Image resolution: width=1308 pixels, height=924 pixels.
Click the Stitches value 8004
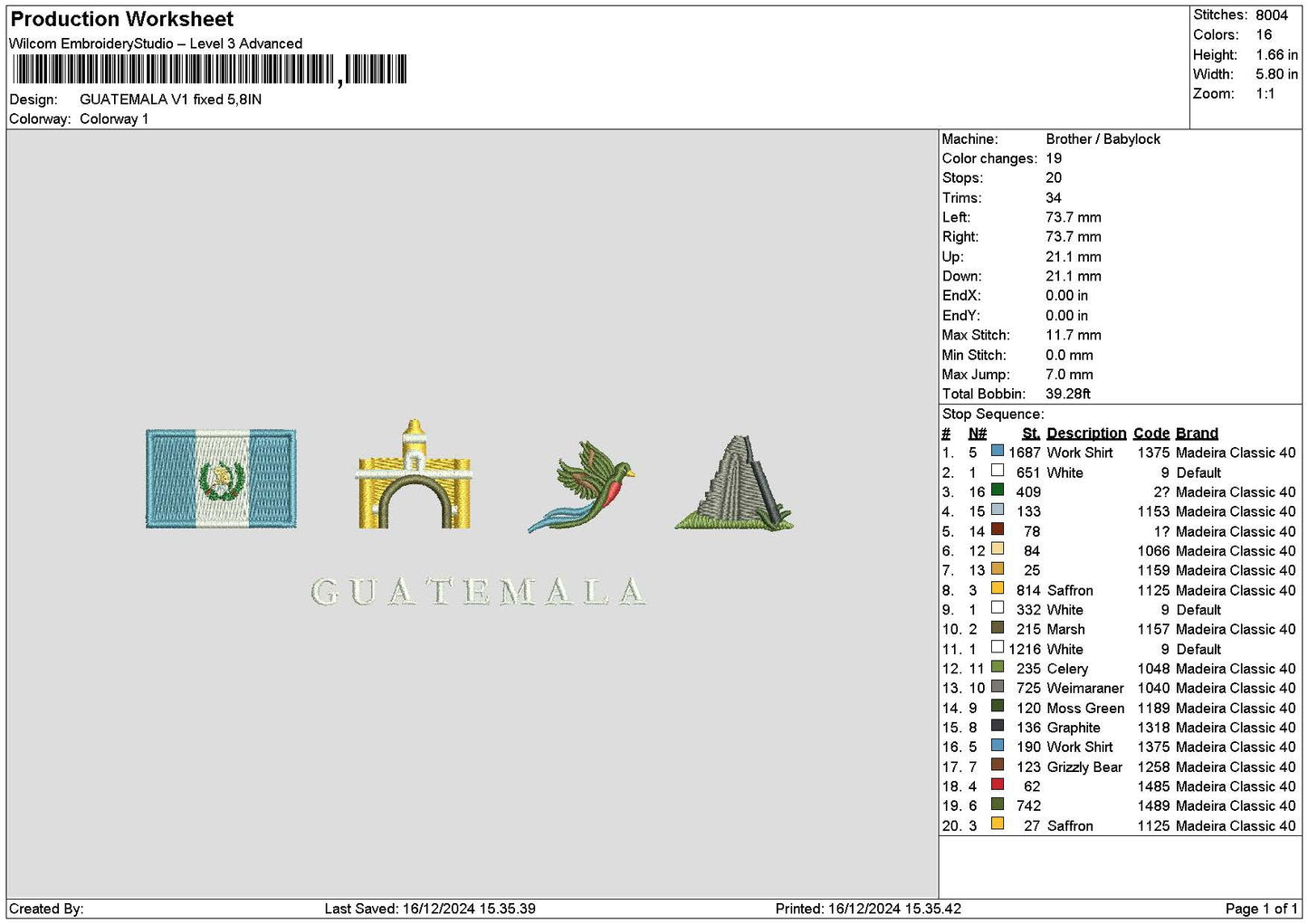[x=1272, y=14]
